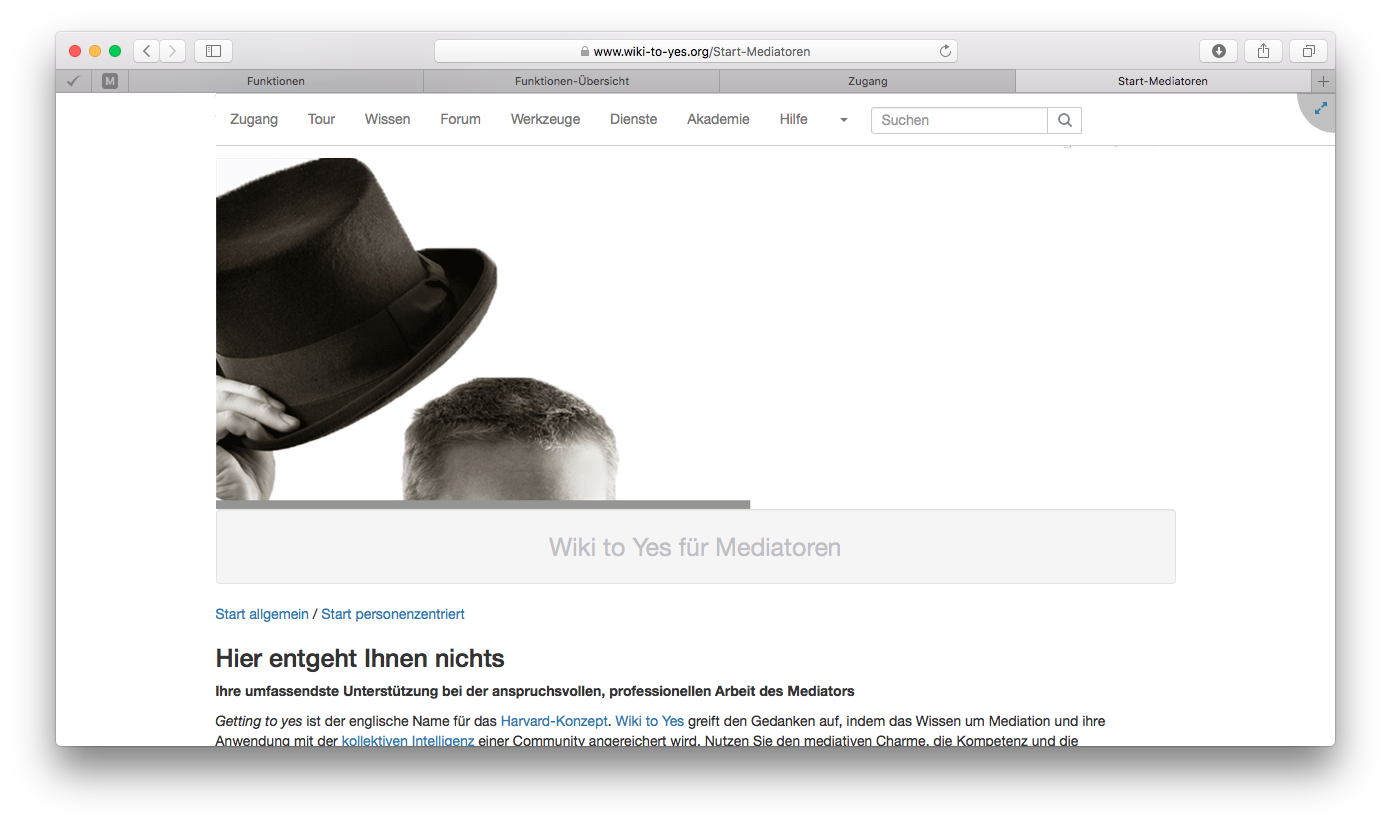Switch to the Zugang tab
The height and width of the screenshot is (826, 1391).
point(867,81)
